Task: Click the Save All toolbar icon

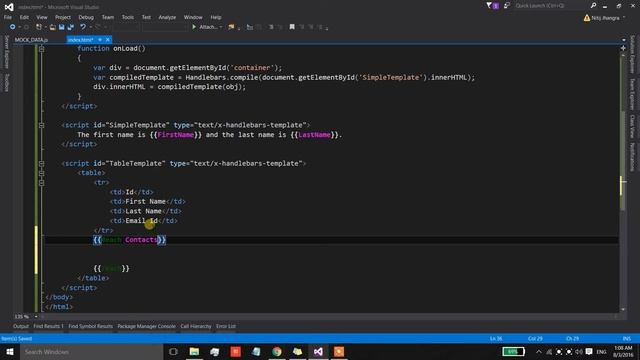Action: click(71, 27)
